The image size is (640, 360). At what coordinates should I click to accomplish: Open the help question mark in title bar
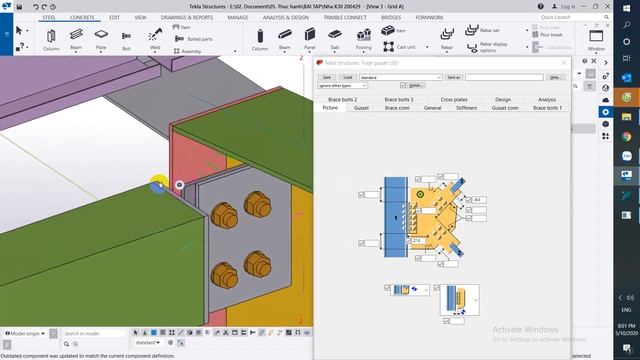coord(540,6)
